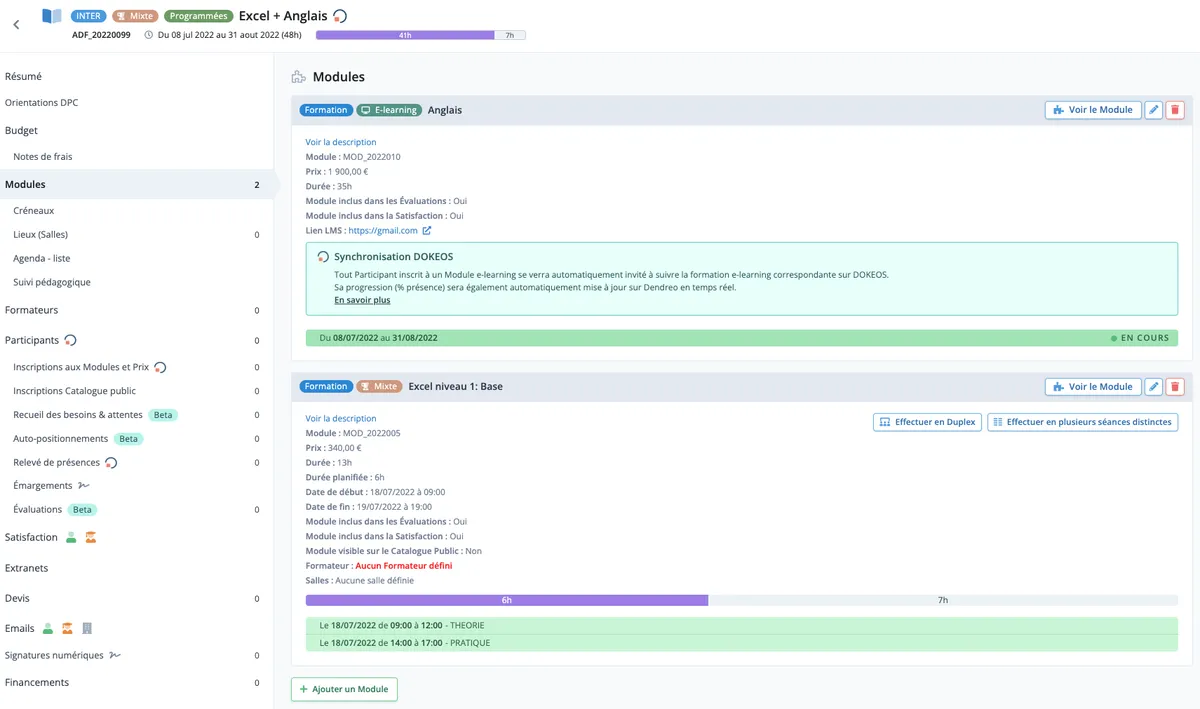Edit the Excel niveau 1 module pencil icon
Image resolution: width=1200 pixels, height=709 pixels.
pos(1153,387)
